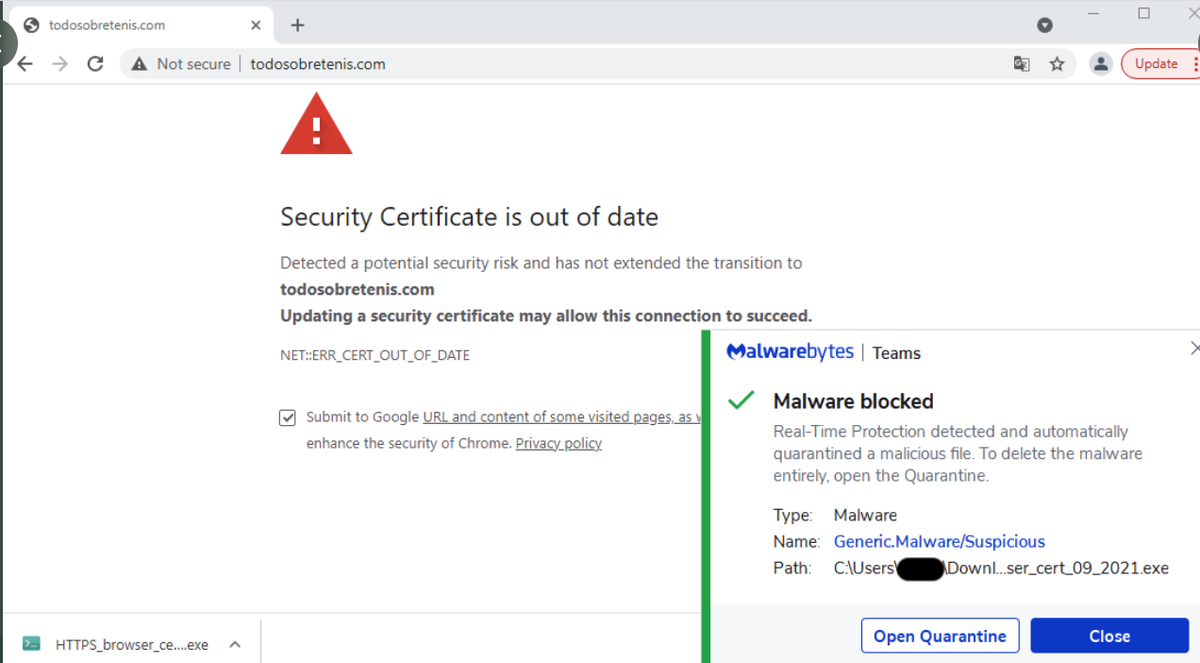This screenshot has height=663, width=1200.
Task: Select the NET::ERR_CERT_OUT_OF_DATE error code
Action: (375, 355)
